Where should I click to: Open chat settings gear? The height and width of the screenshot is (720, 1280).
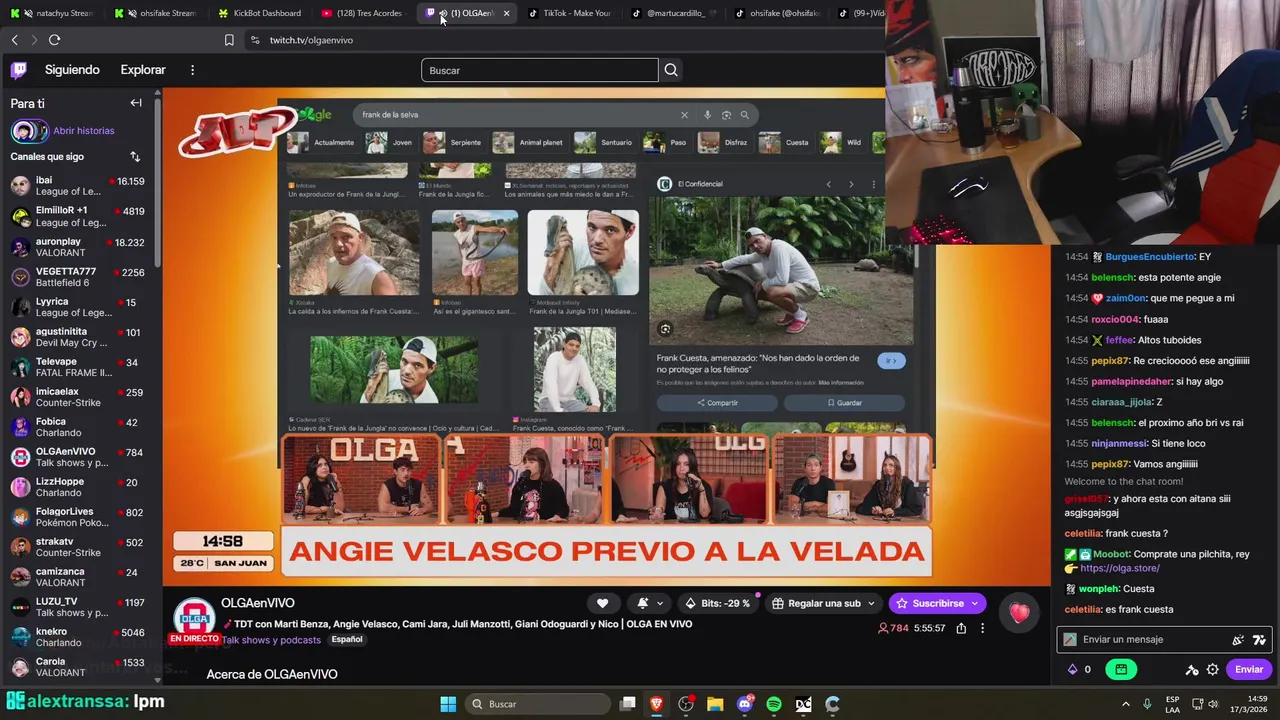point(1213,669)
